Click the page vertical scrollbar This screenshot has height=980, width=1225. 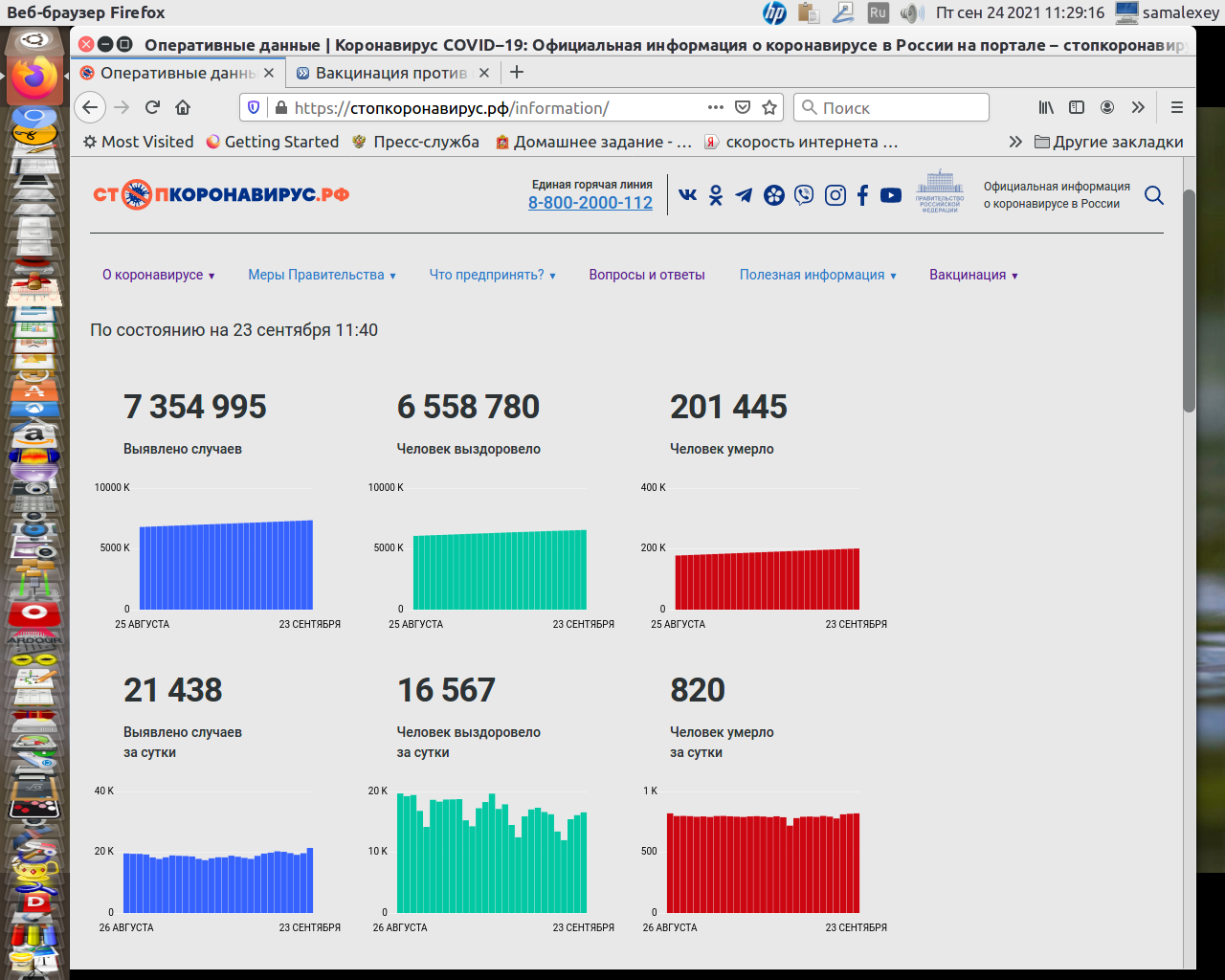tap(1190, 301)
